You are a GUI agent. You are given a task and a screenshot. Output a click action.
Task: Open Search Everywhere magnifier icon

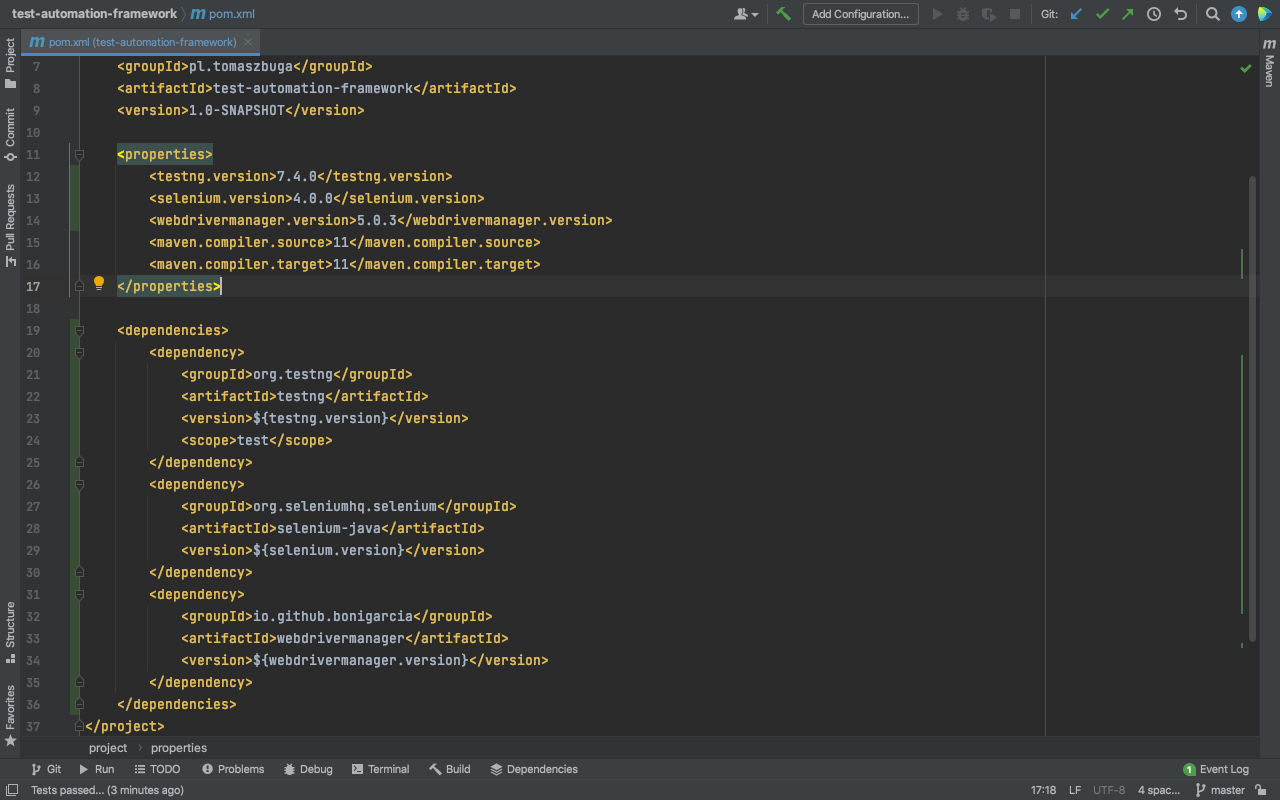[x=1212, y=14]
